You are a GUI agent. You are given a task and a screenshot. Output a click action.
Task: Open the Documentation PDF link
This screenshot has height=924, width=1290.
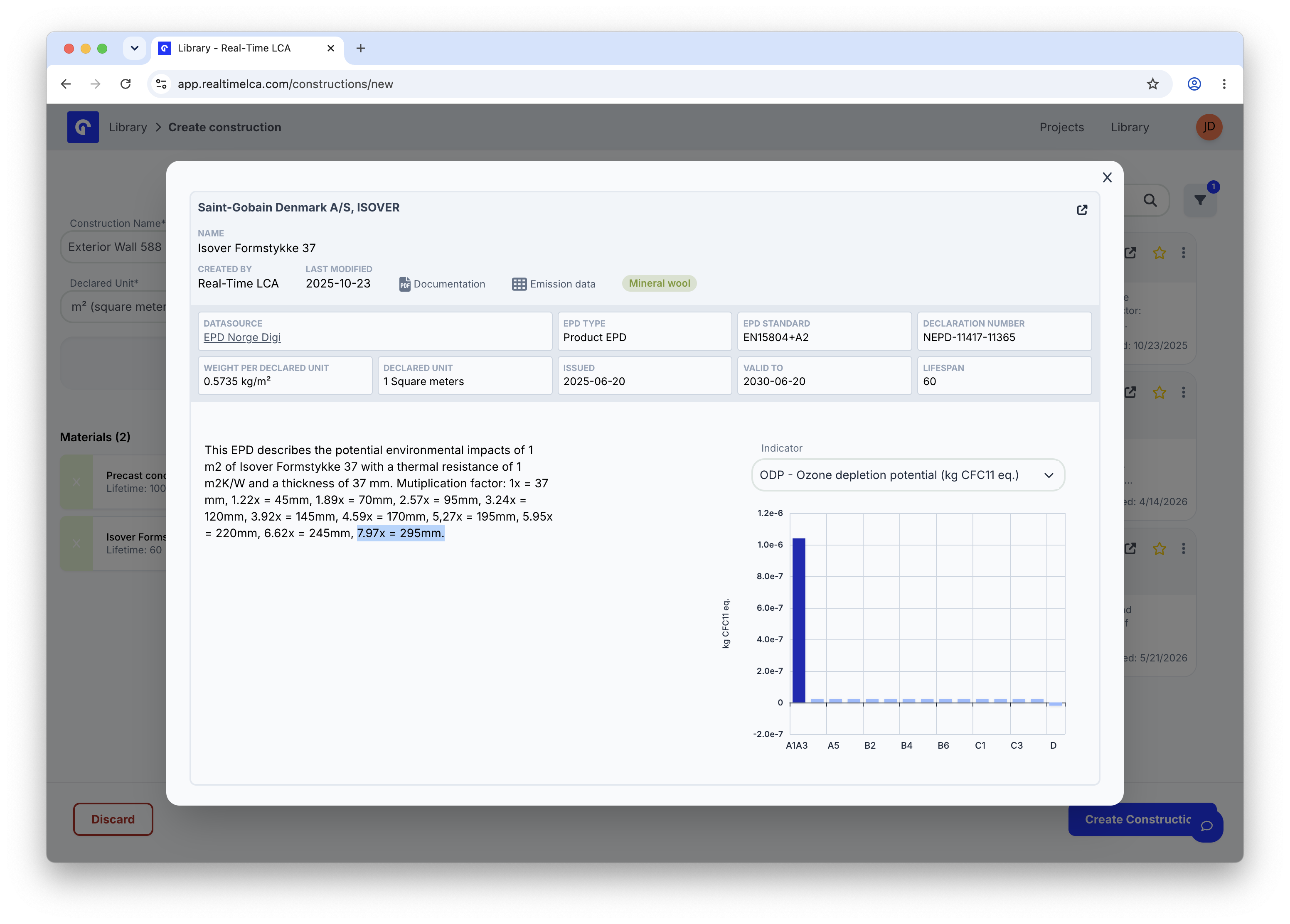(x=442, y=284)
